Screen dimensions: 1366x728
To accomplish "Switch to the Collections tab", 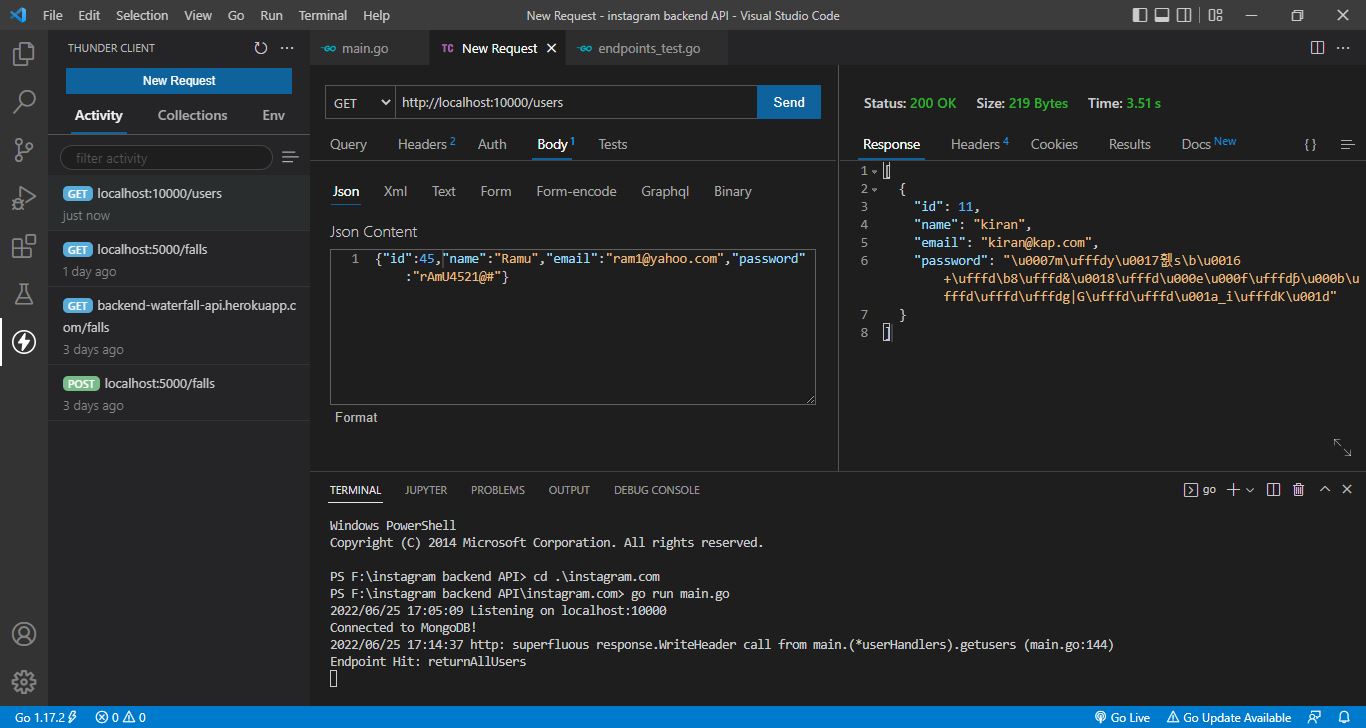I will [x=192, y=115].
